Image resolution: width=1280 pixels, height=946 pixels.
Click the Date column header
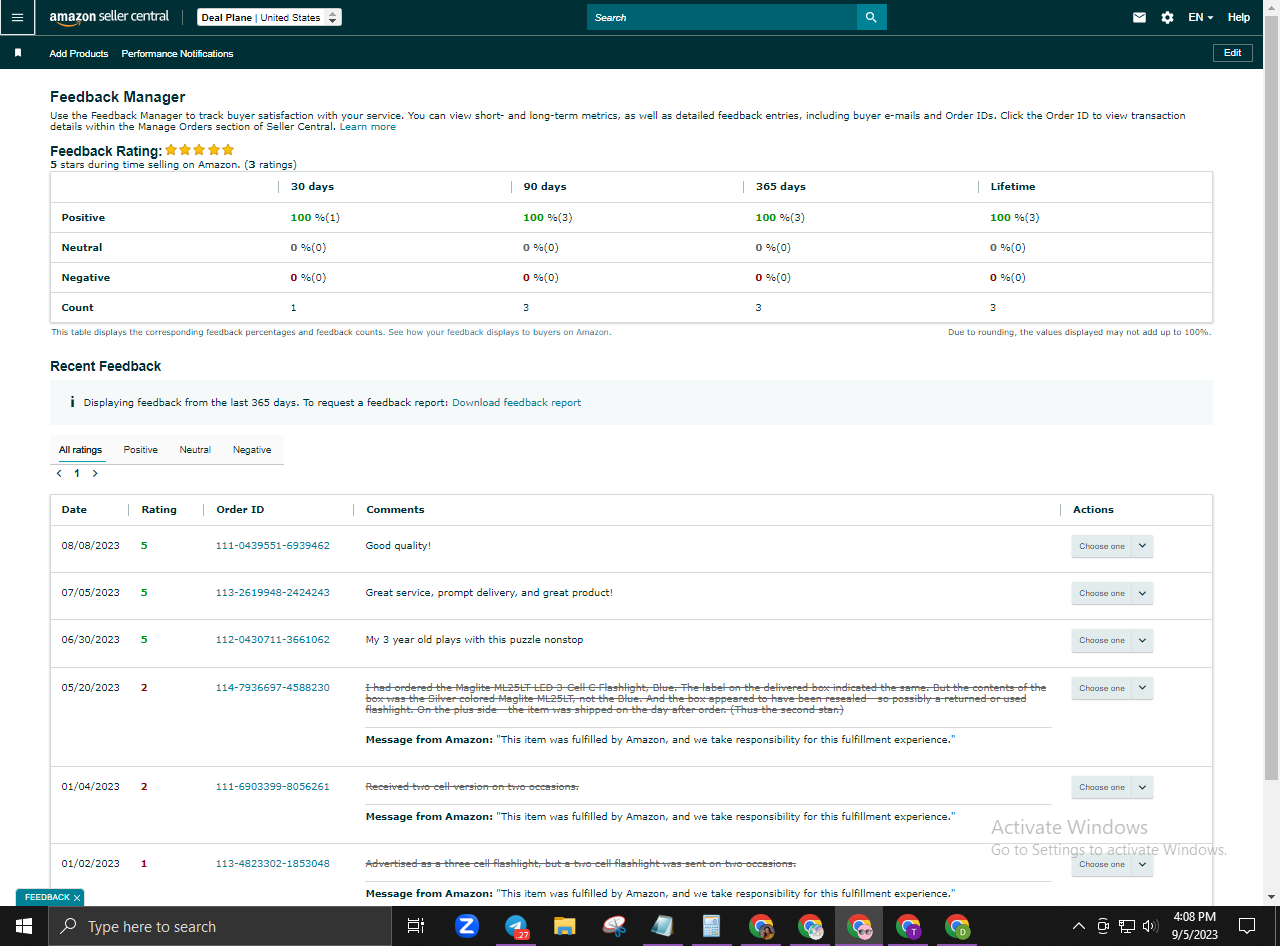coord(74,510)
